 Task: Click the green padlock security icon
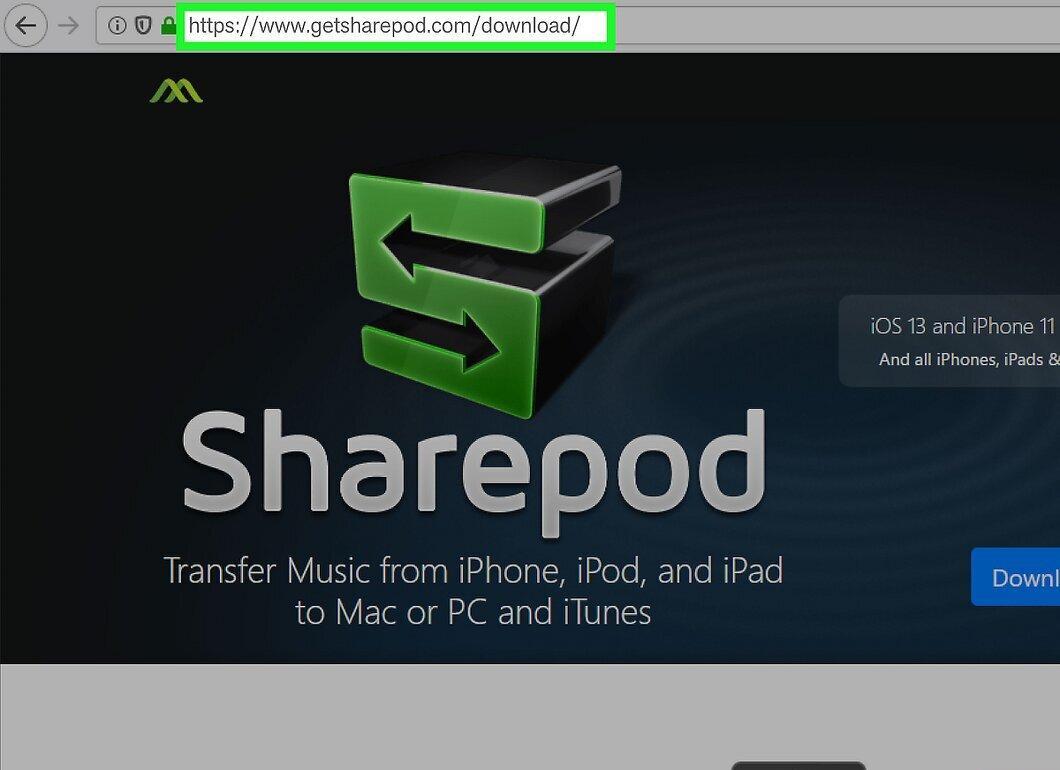168,26
